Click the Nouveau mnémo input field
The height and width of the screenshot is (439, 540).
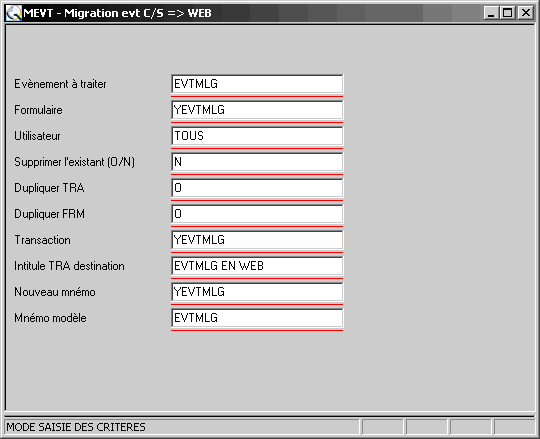pyautogui.click(x=257, y=292)
